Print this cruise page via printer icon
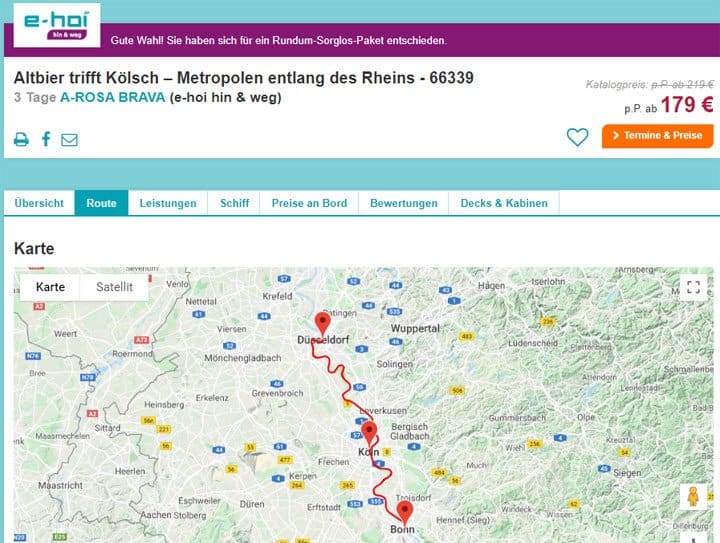The height and width of the screenshot is (543, 720). (x=21, y=139)
